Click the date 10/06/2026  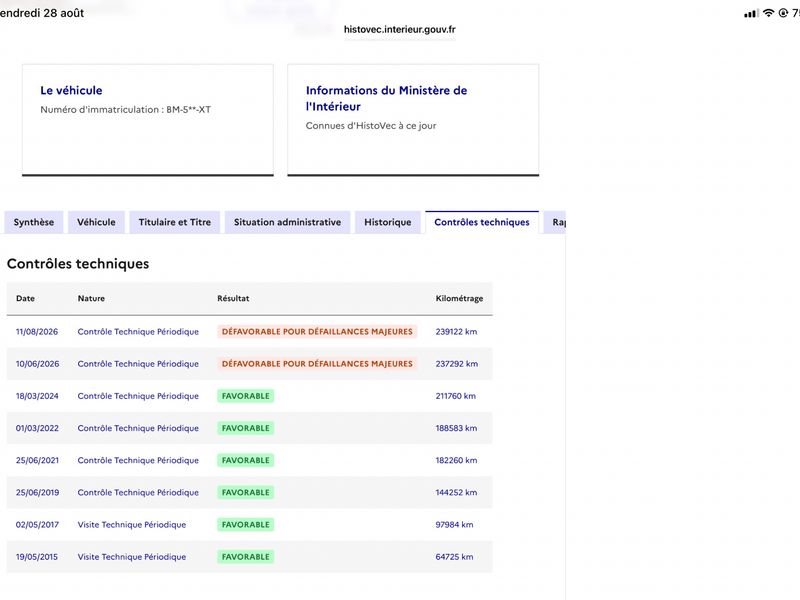click(37, 364)
